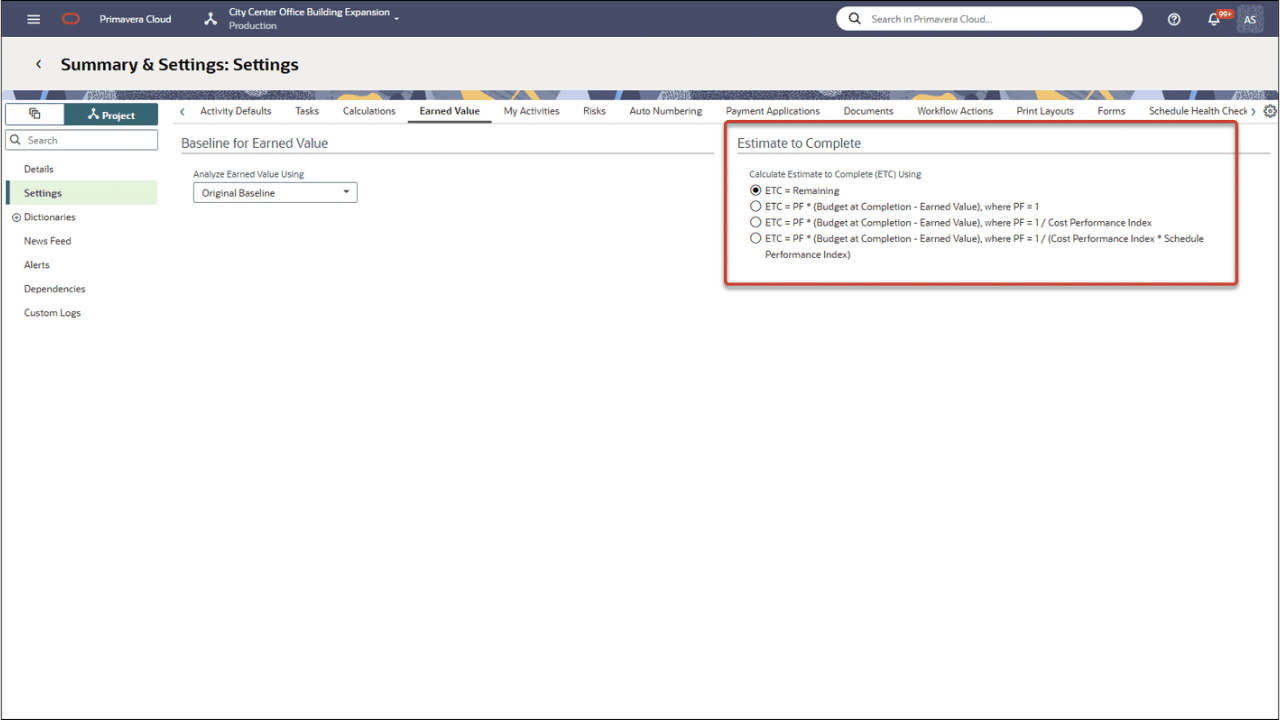Viewport: 1280px width, 720px height.
Task: Open the Payment Applications tab
Action: 773,111
